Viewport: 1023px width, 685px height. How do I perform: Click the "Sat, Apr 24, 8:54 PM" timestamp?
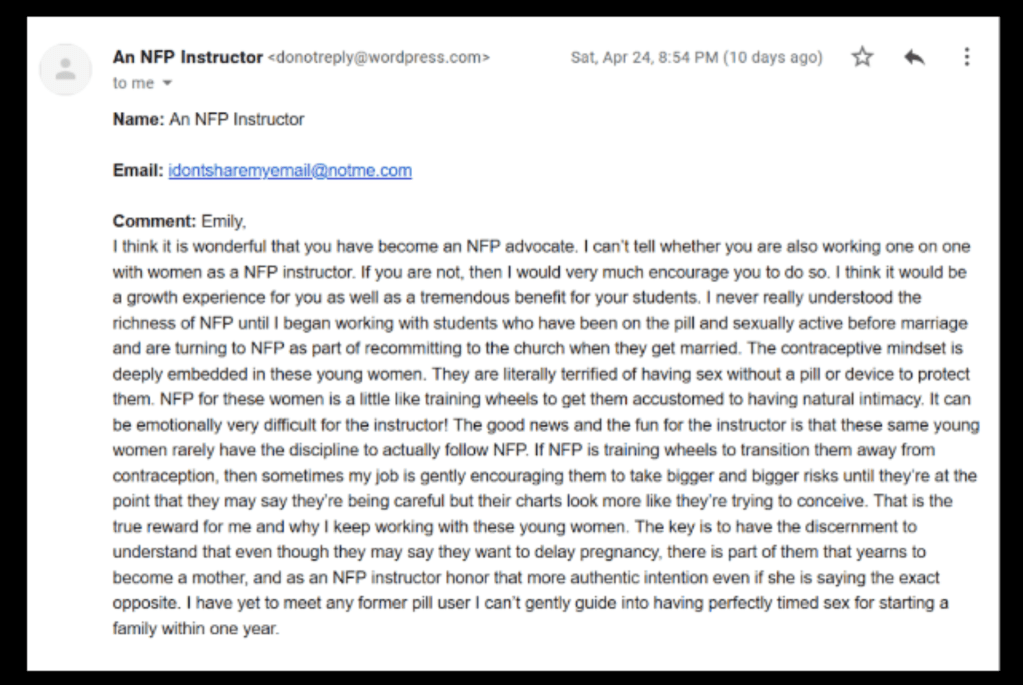coord(644,58)
